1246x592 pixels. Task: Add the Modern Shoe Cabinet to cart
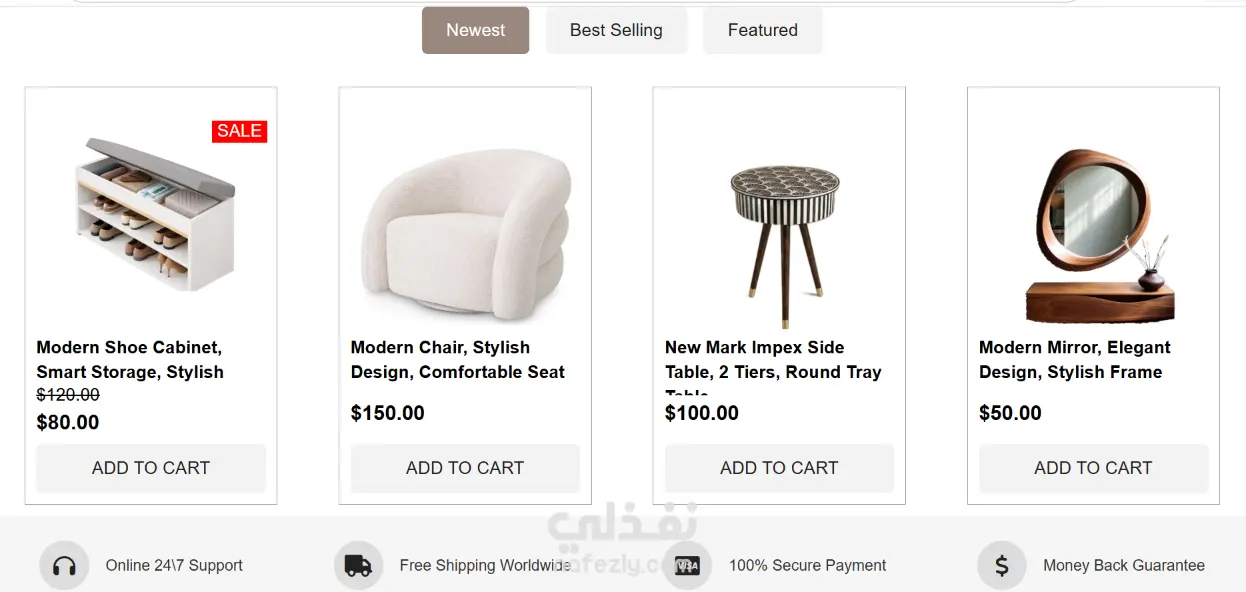click(x=151, y=468)
